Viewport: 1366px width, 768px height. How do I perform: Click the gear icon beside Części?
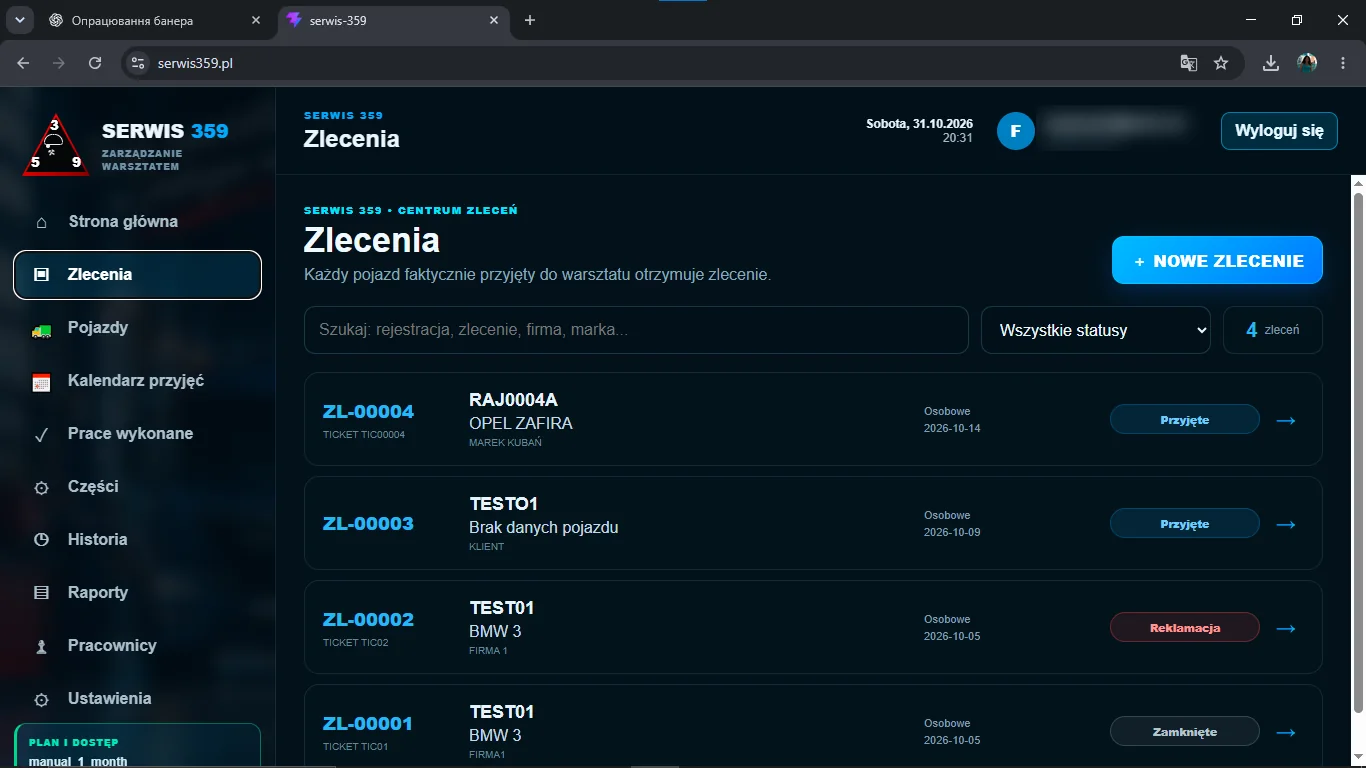coord(41,488)
